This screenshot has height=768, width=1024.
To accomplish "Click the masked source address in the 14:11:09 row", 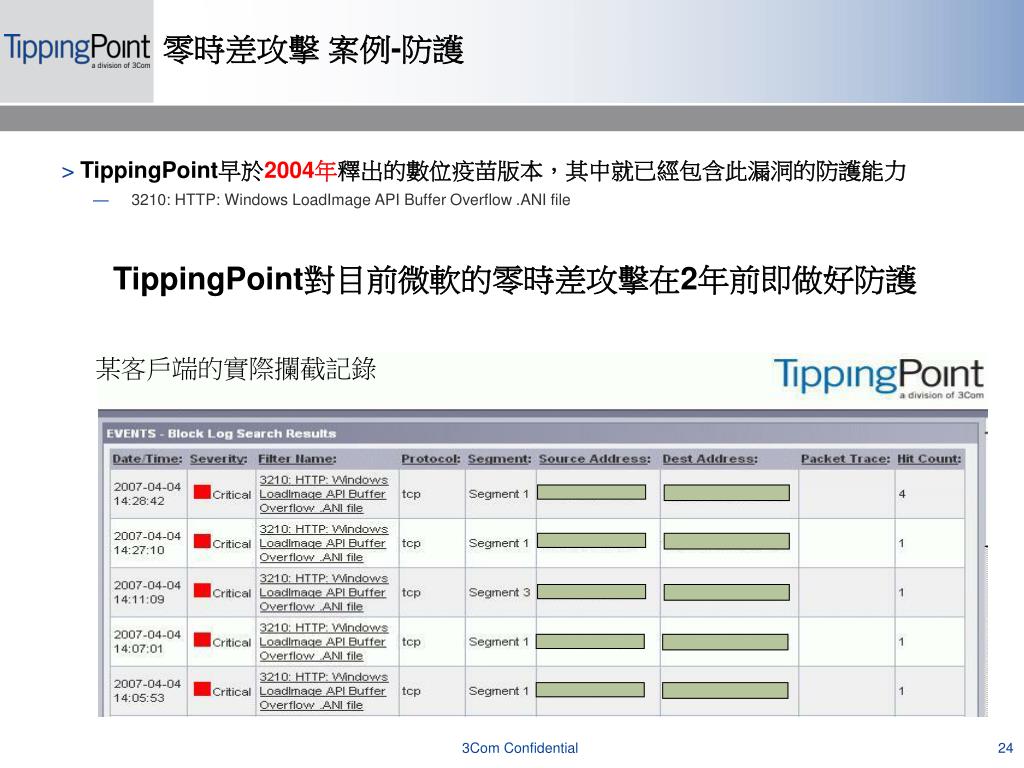I will coord(592,592).
